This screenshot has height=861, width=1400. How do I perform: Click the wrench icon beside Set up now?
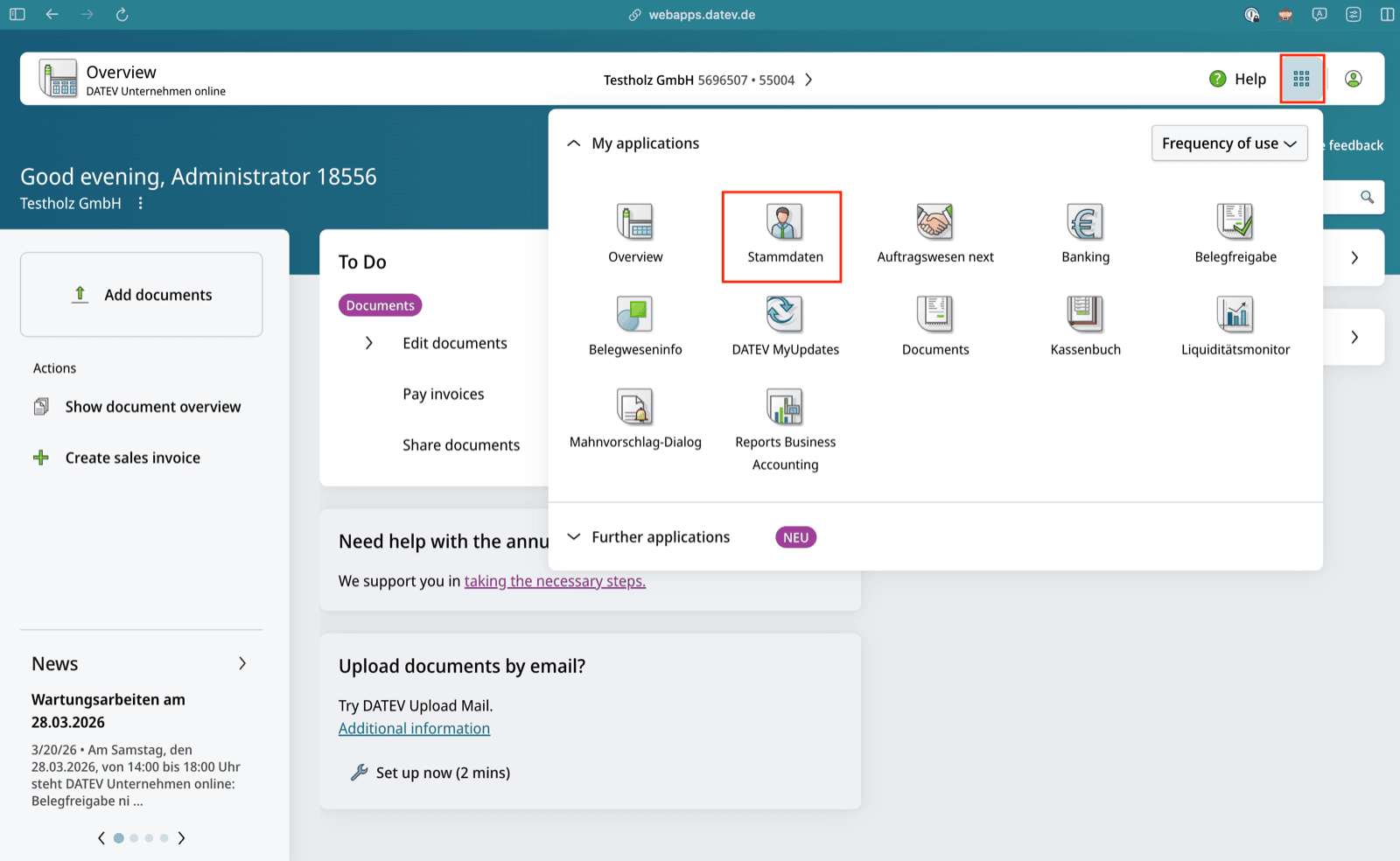point(359,773)
